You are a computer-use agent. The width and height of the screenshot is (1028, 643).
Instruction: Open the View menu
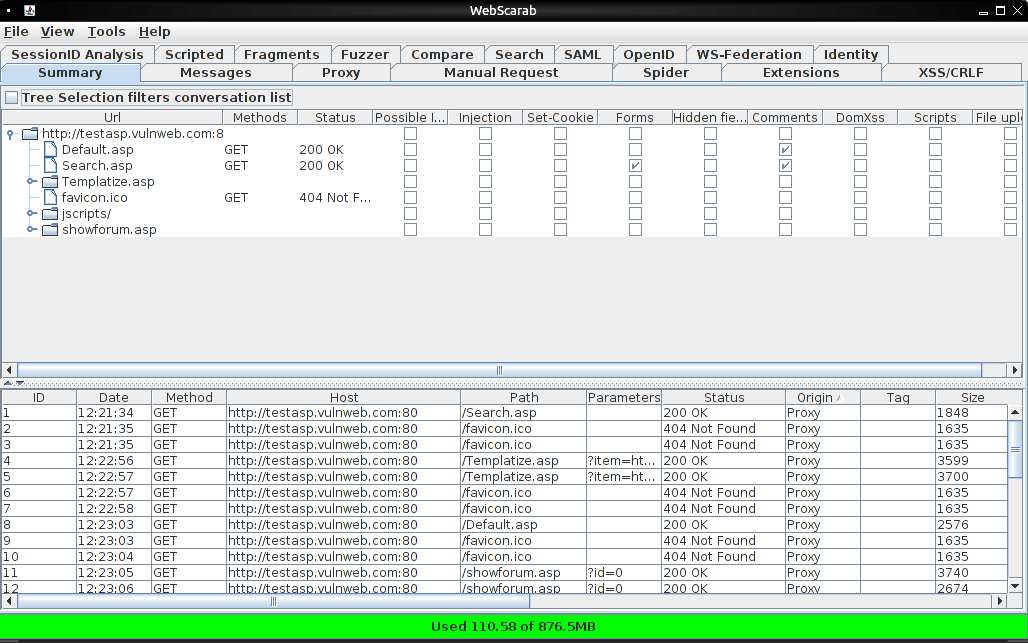[x=58, y=31]
